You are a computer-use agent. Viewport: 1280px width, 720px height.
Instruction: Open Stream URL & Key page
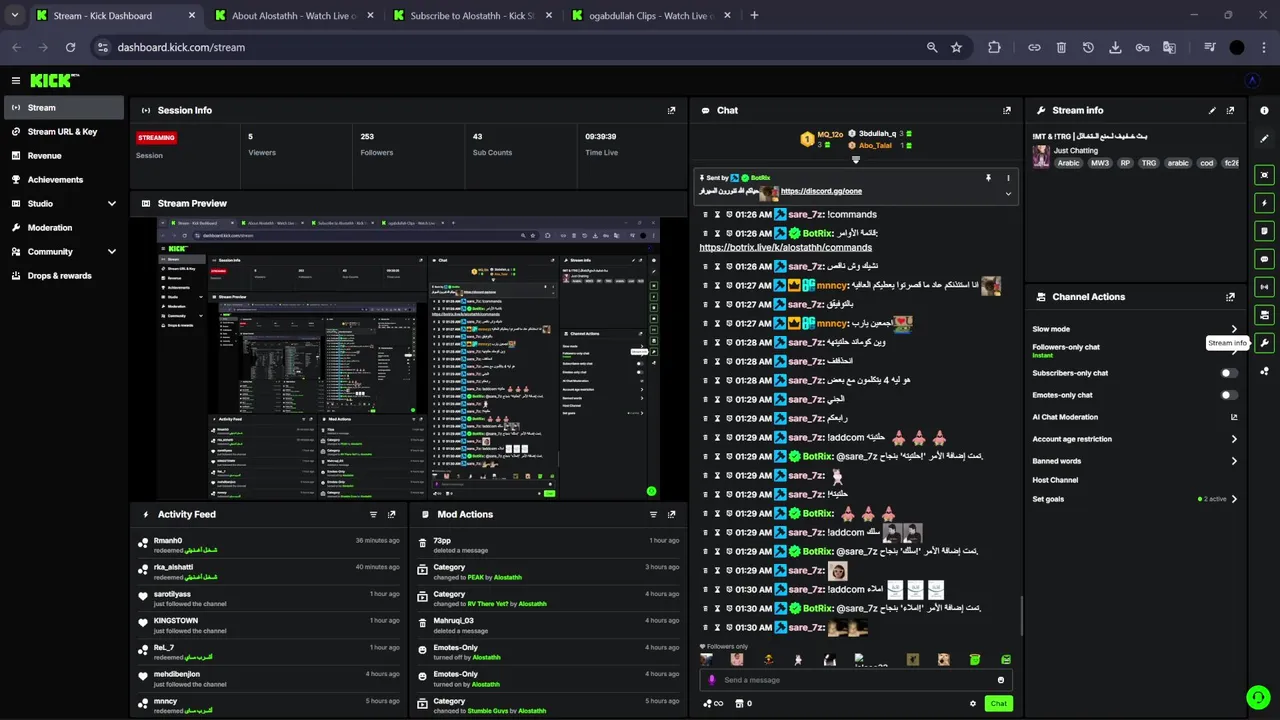(62, 132)
